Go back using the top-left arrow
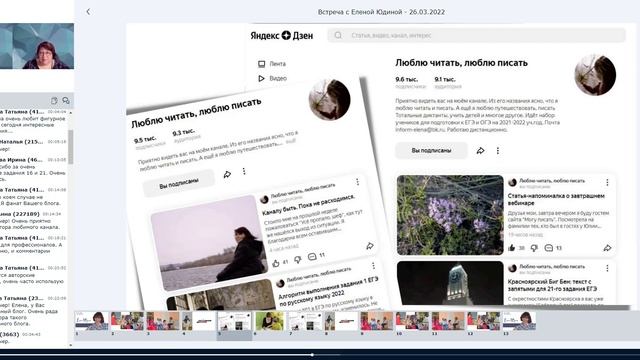 pos(88,12)
